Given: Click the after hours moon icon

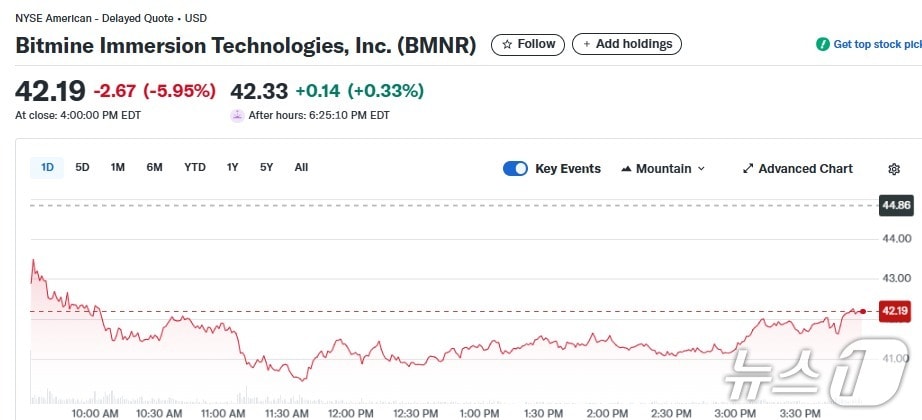Looking at the screenshot, I should coord(237,115).
